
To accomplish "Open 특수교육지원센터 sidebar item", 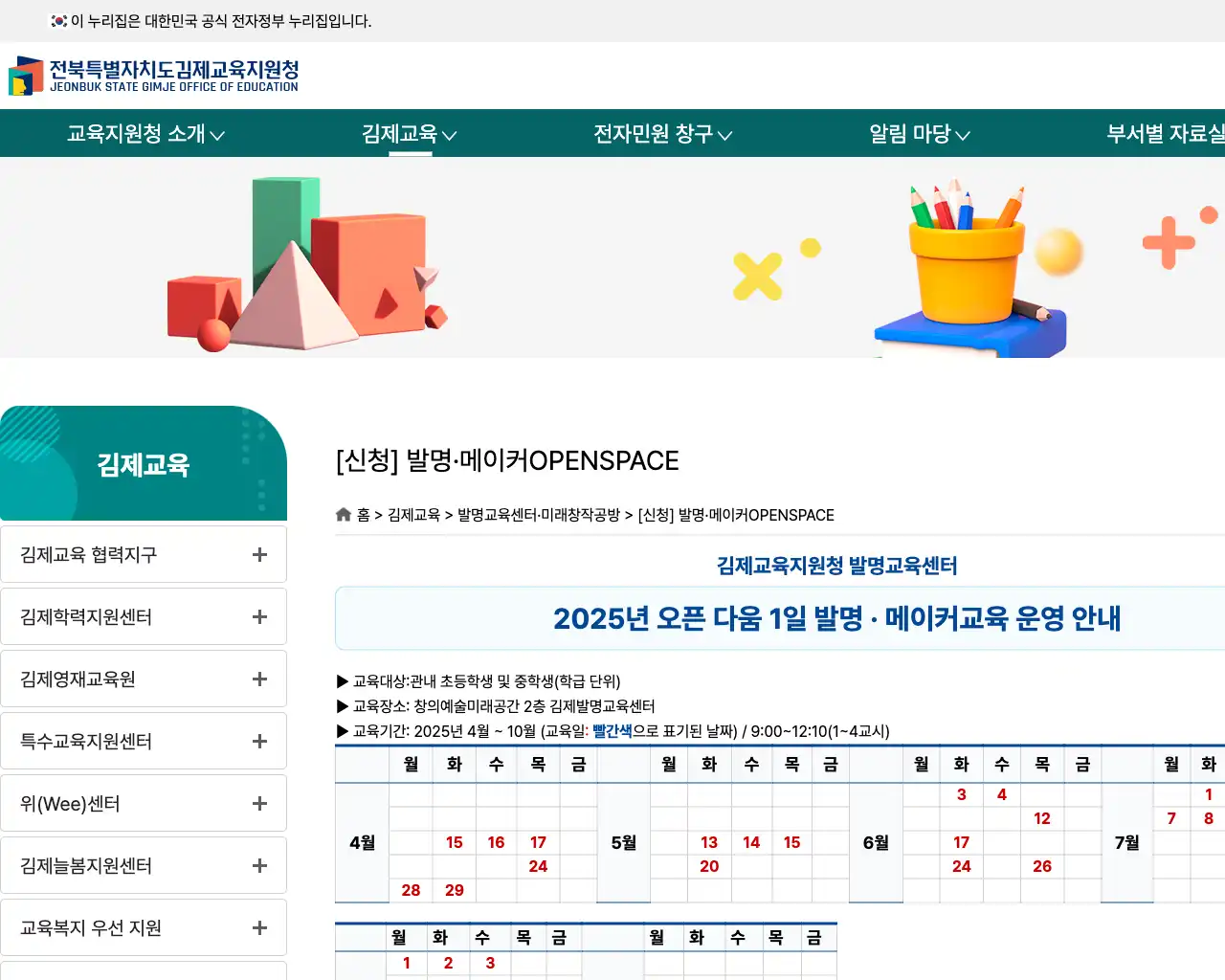I will (x=144, y=741).
